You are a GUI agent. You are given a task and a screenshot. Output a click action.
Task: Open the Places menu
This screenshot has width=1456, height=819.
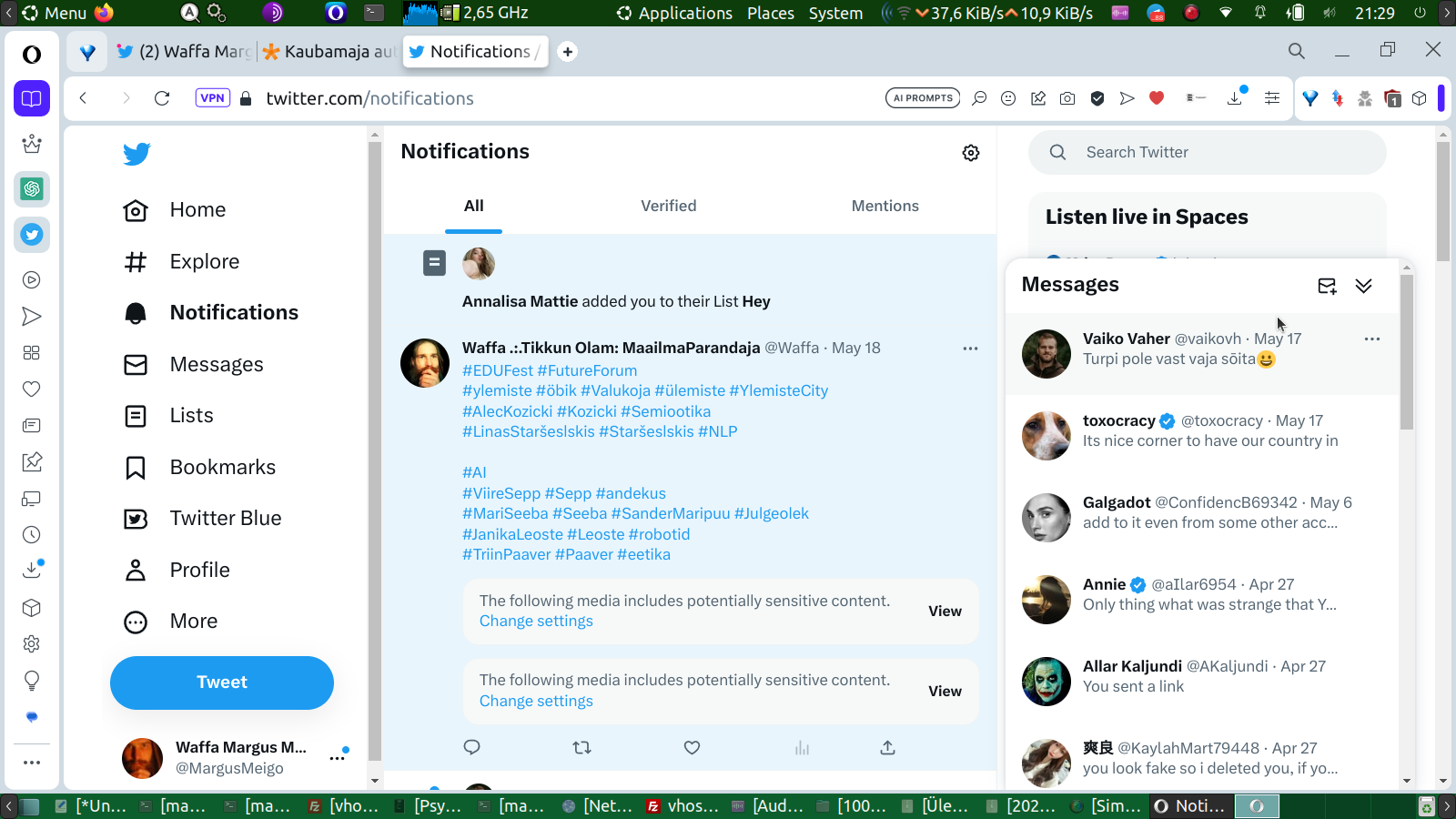pos(771,13)
